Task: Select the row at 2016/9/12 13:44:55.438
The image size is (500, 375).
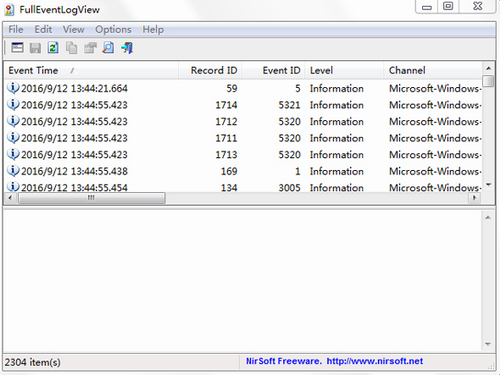Action: pos(243,171)
